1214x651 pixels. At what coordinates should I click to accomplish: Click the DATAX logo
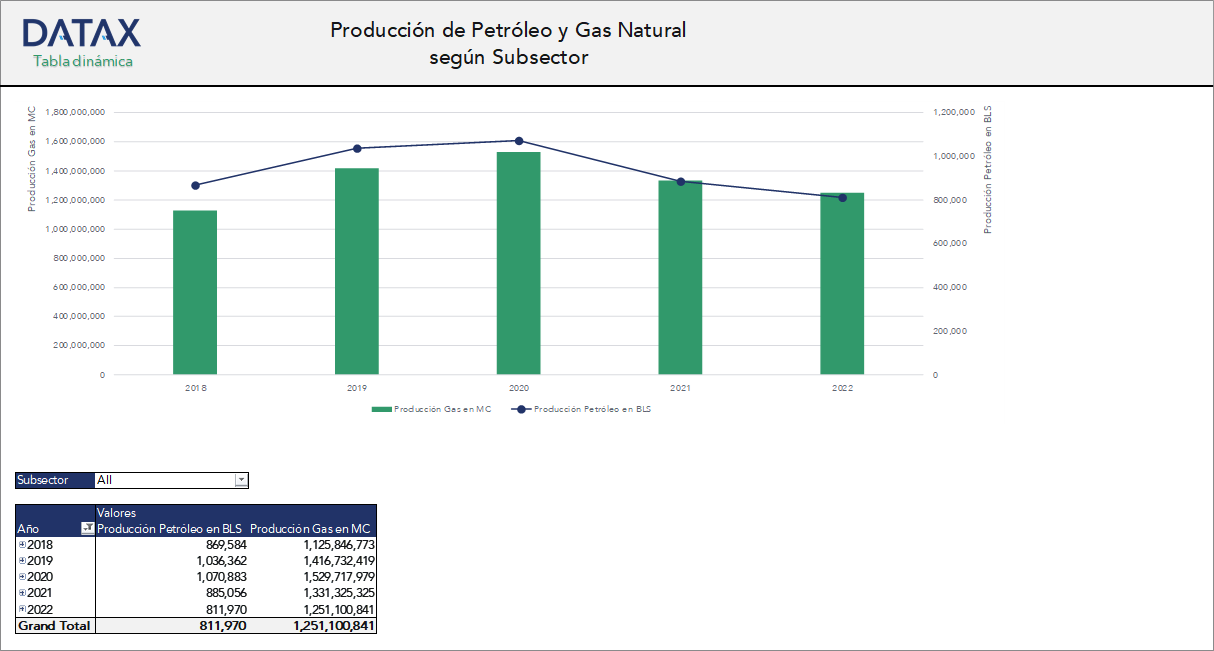[80, 35]
